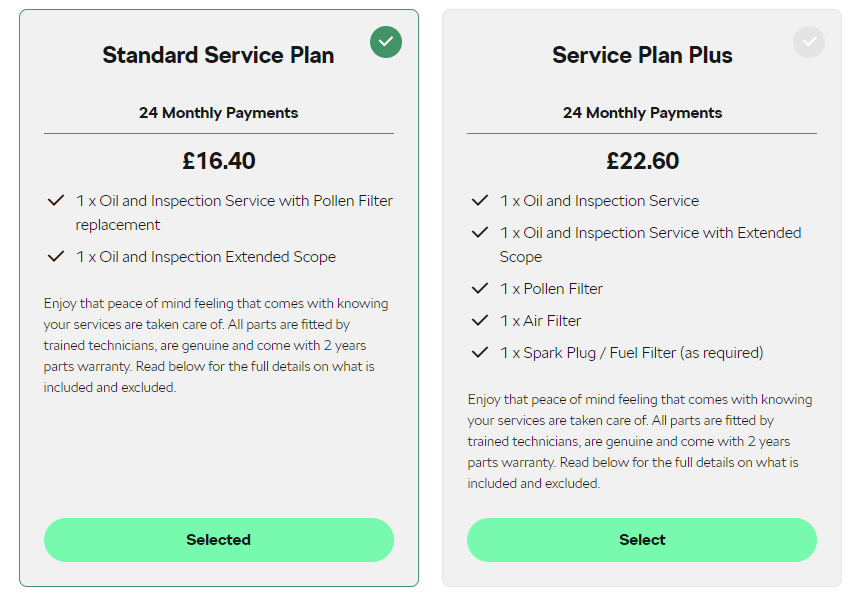This screenshot has width=863, height=603.
Task: Toggle selection on the Plus plan's circle indicator
Action: point(808,42)
